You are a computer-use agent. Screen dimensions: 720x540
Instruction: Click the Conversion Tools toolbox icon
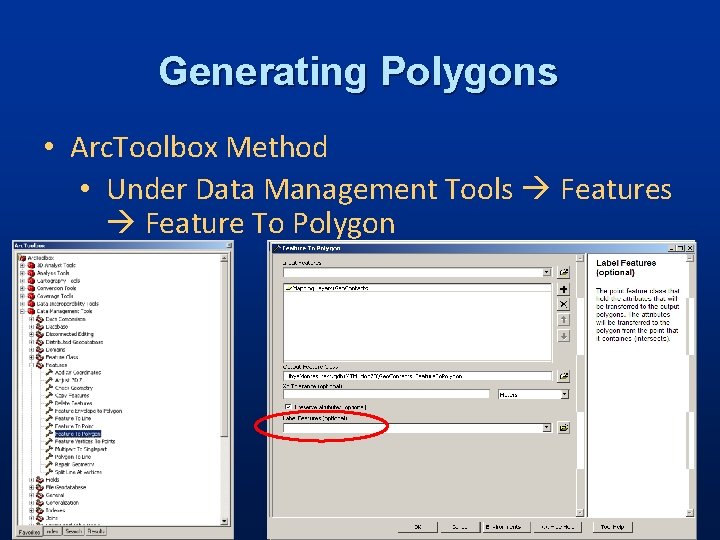point(31,288)
